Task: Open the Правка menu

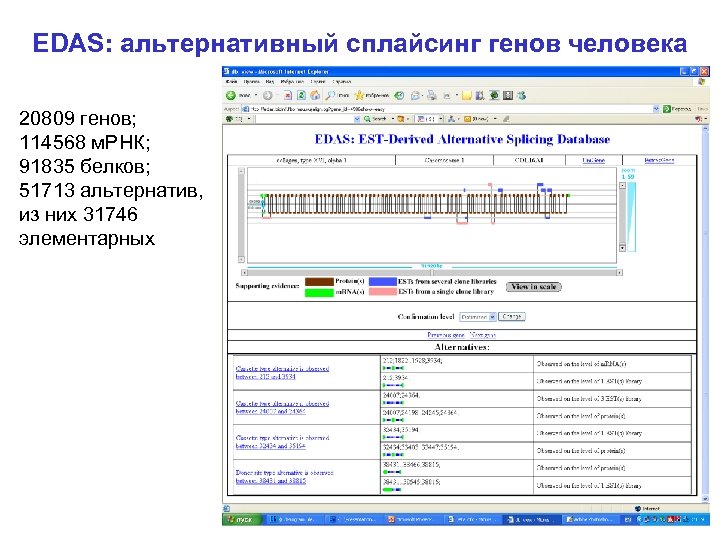Action: (252, 81)
